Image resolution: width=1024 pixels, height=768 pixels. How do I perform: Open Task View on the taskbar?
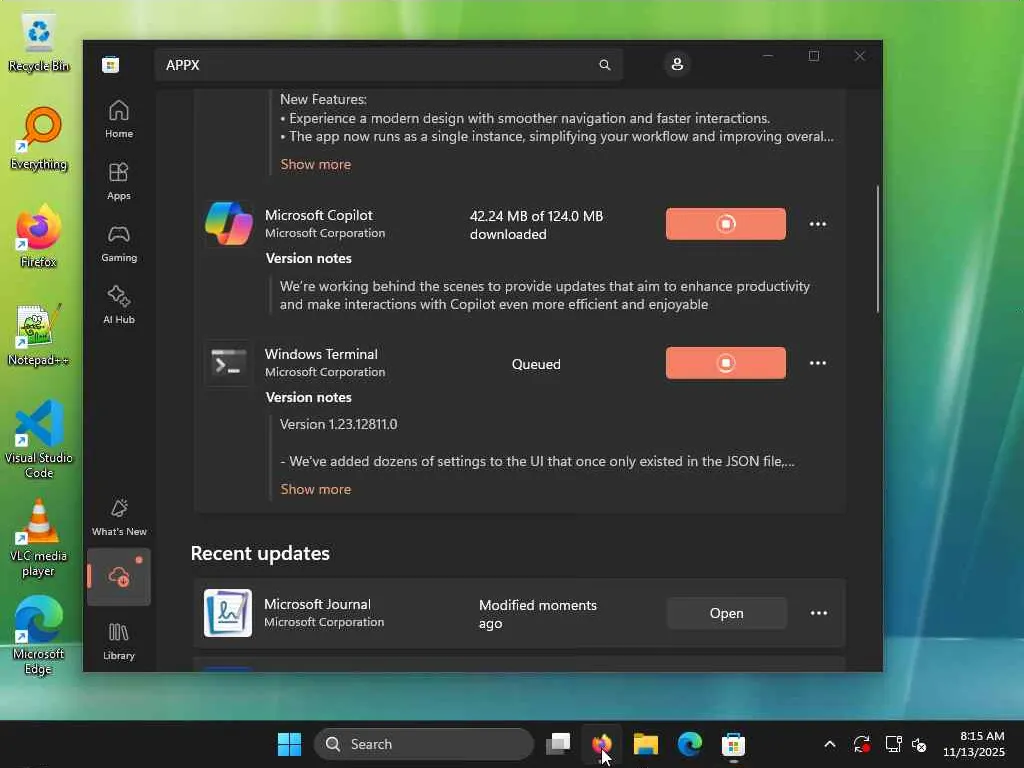coord(558,744)
